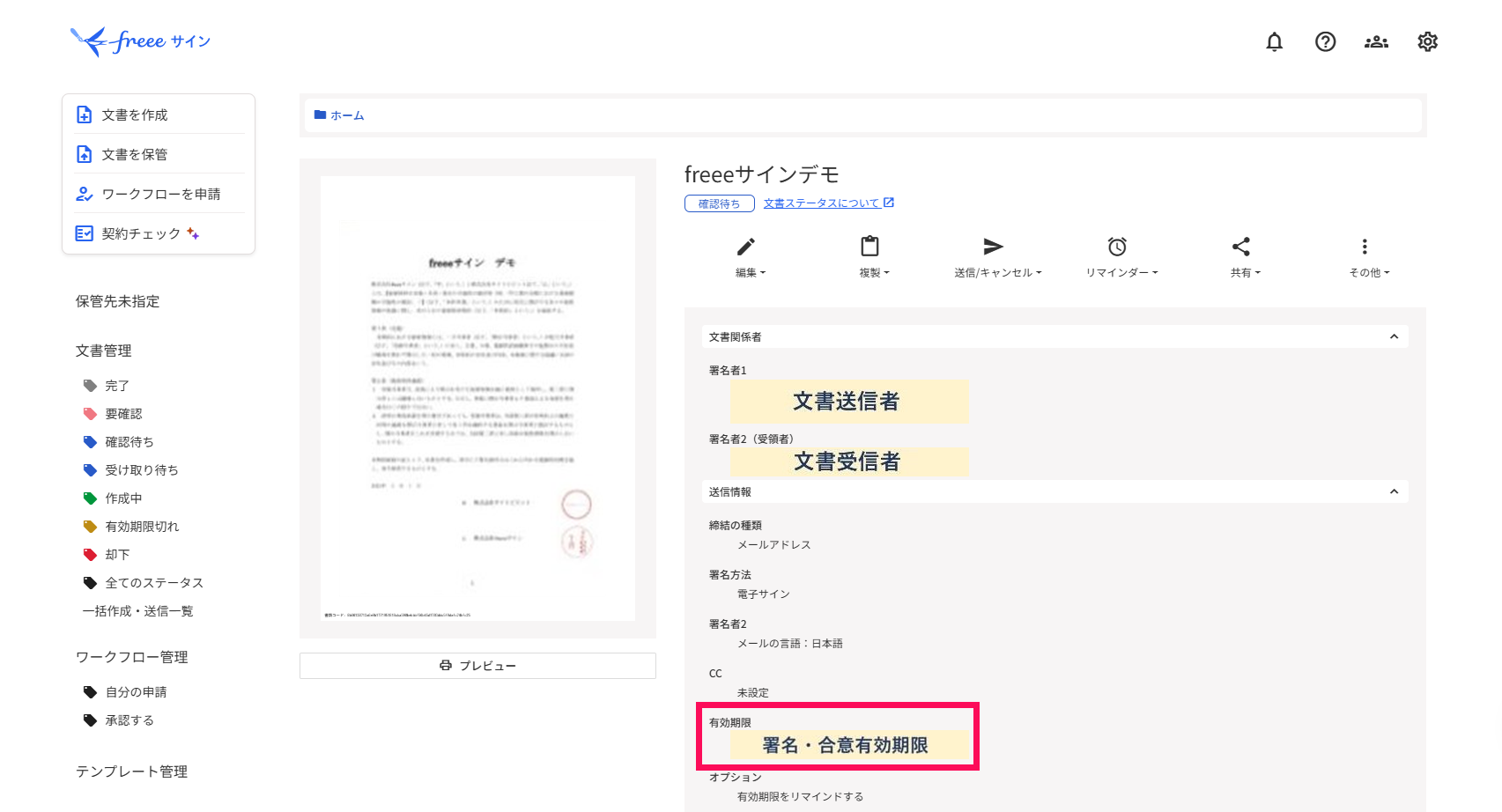Click the orange tag icon beside 有効期限切れ
The height and width of the screenshot is (812, 1502).
90,527
